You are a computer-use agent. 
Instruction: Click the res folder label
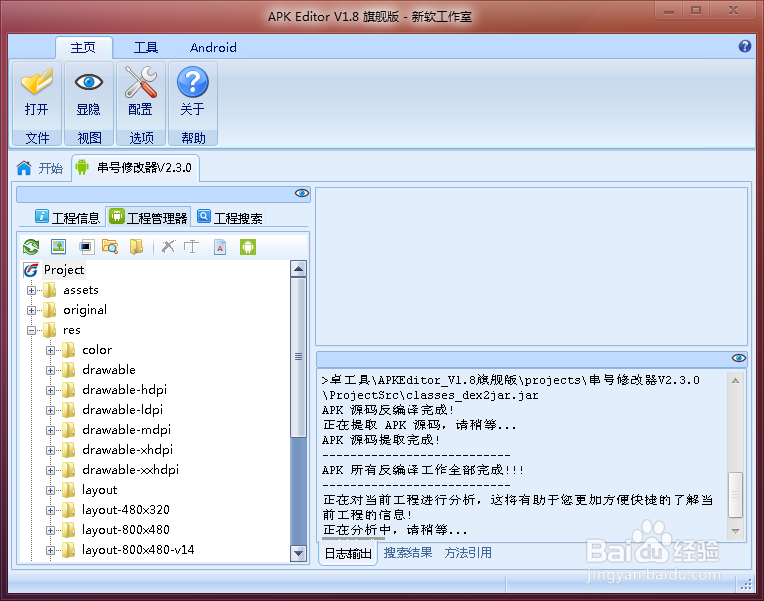(x=72, y=330)
